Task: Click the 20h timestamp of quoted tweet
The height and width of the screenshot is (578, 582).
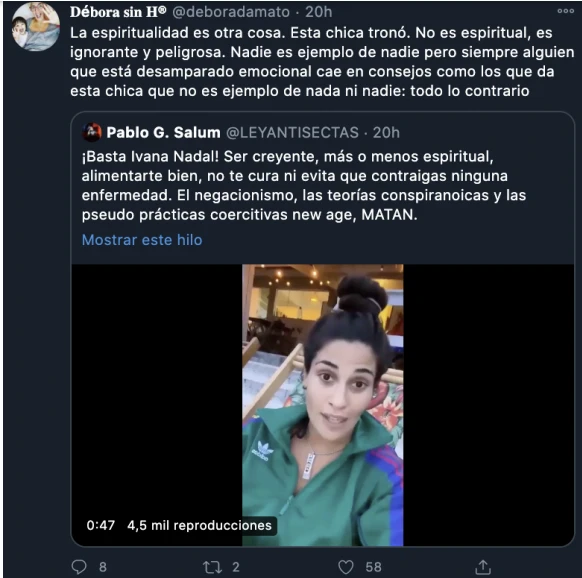Action: pyautogui.click(x=386, y=133)
